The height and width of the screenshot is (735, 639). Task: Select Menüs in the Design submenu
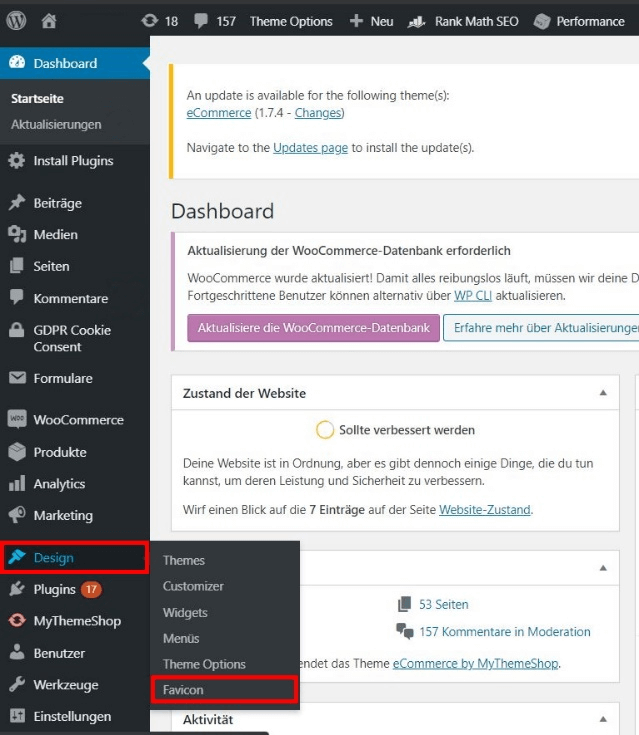click(x=181, y=638)
